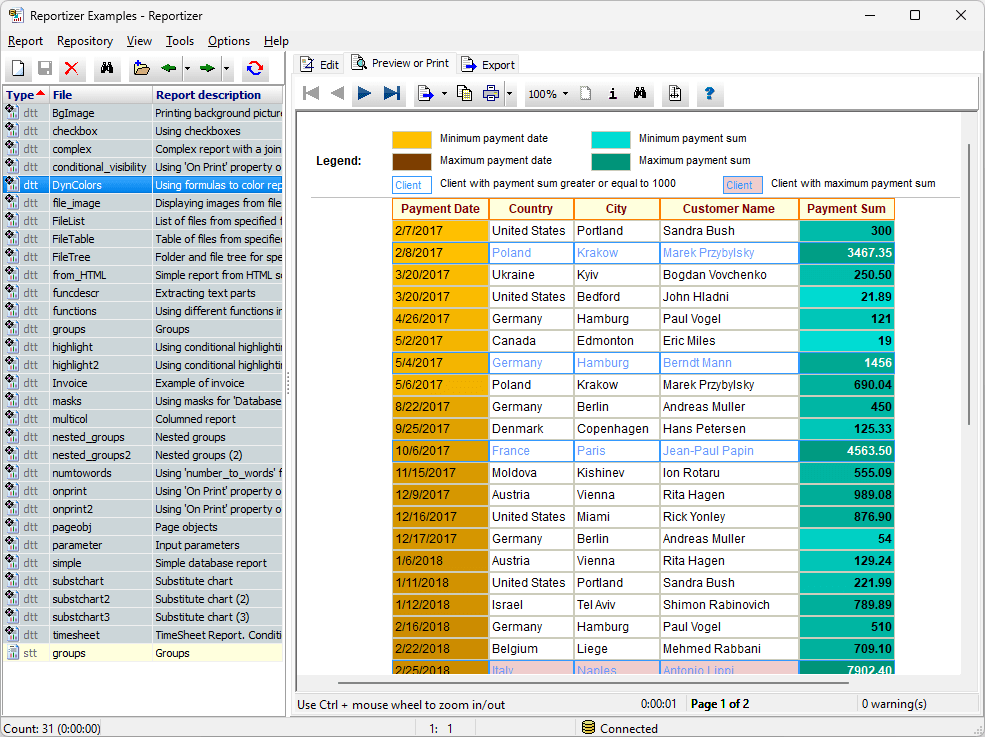Click the blue question mark help icon

click(x=709, y=94)
